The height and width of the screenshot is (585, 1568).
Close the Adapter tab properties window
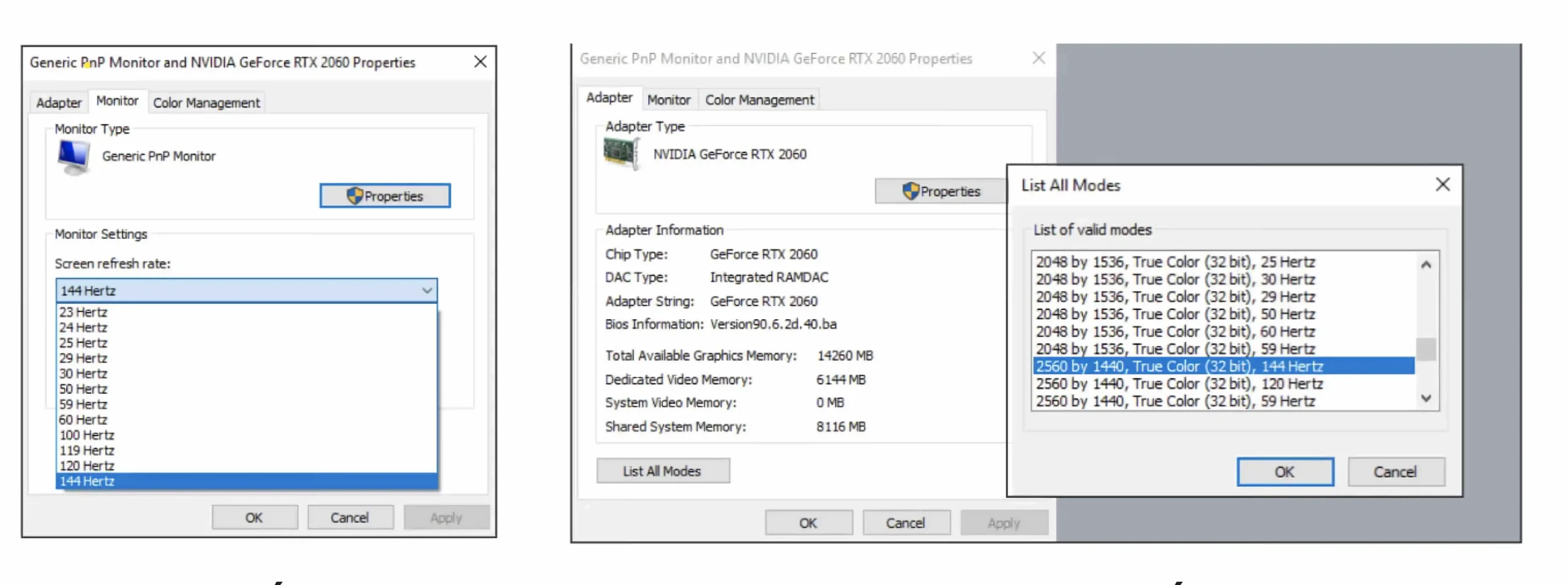(x=1038, y=58)
